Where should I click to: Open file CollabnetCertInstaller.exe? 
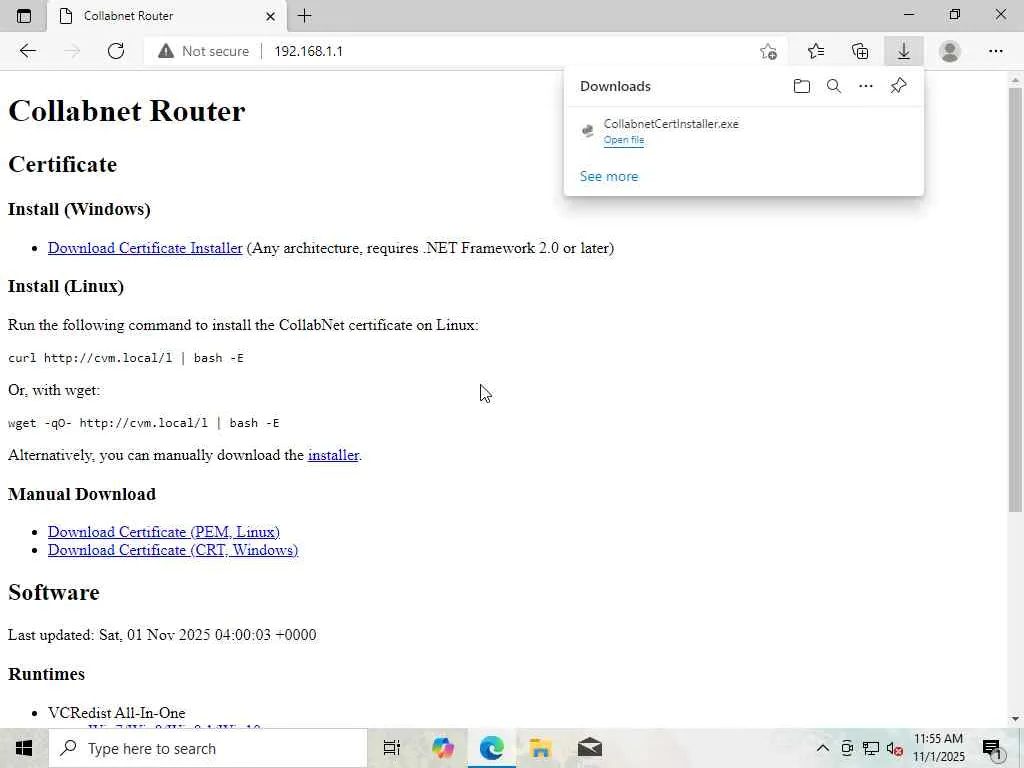point(624,140)
